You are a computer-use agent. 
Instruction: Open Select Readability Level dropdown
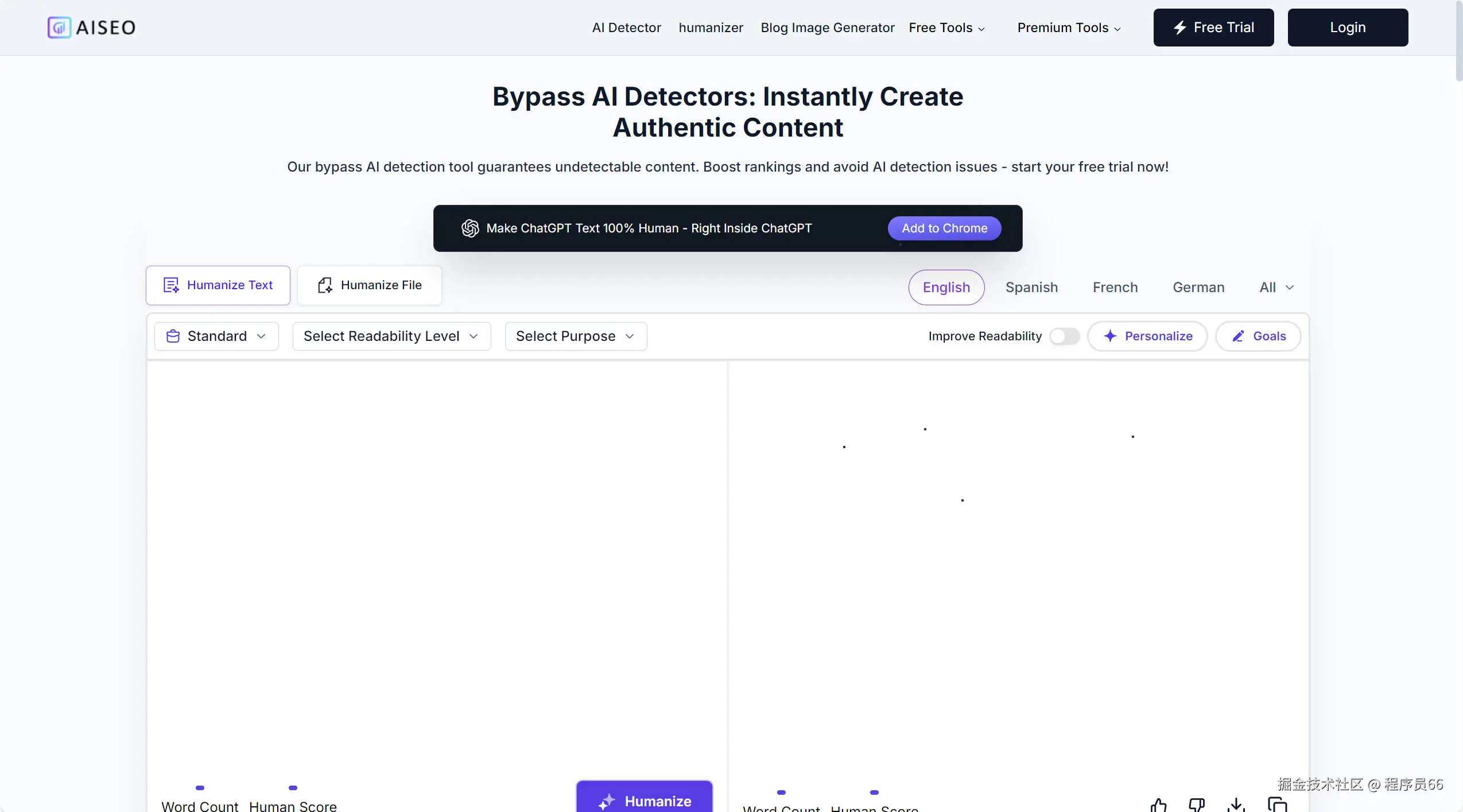391,336
